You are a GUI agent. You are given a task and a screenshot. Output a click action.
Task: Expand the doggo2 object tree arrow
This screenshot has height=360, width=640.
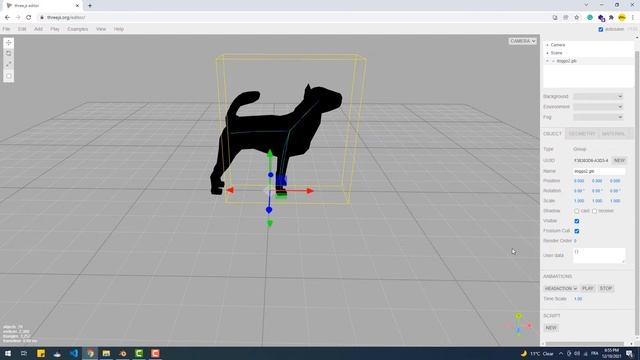tap(547, 61)
